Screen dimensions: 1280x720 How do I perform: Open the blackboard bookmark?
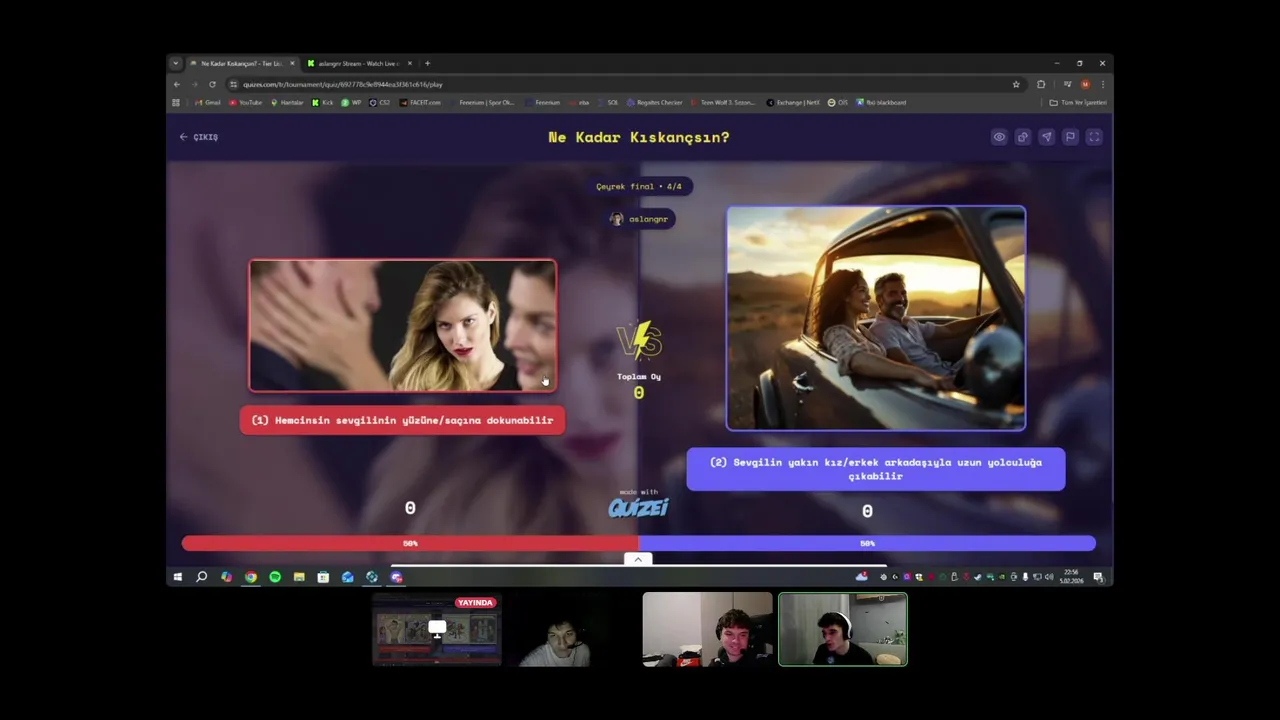(x=881, y=102)
